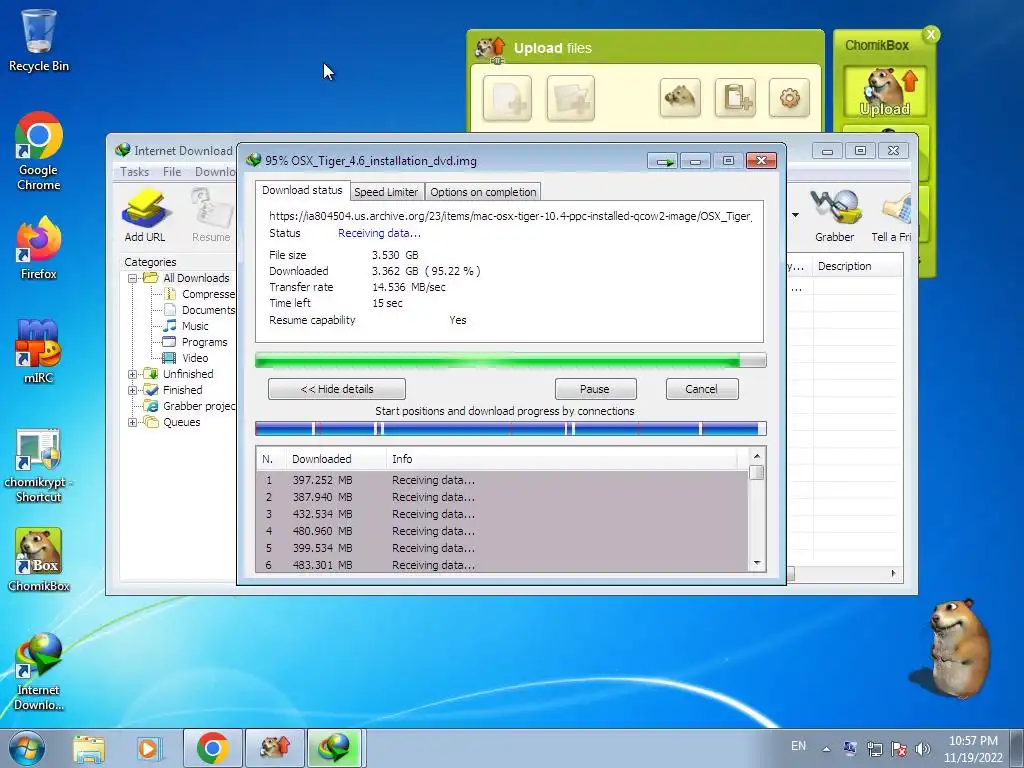
Task: Click the blue connections progress bar
Action: pos(510,428)
